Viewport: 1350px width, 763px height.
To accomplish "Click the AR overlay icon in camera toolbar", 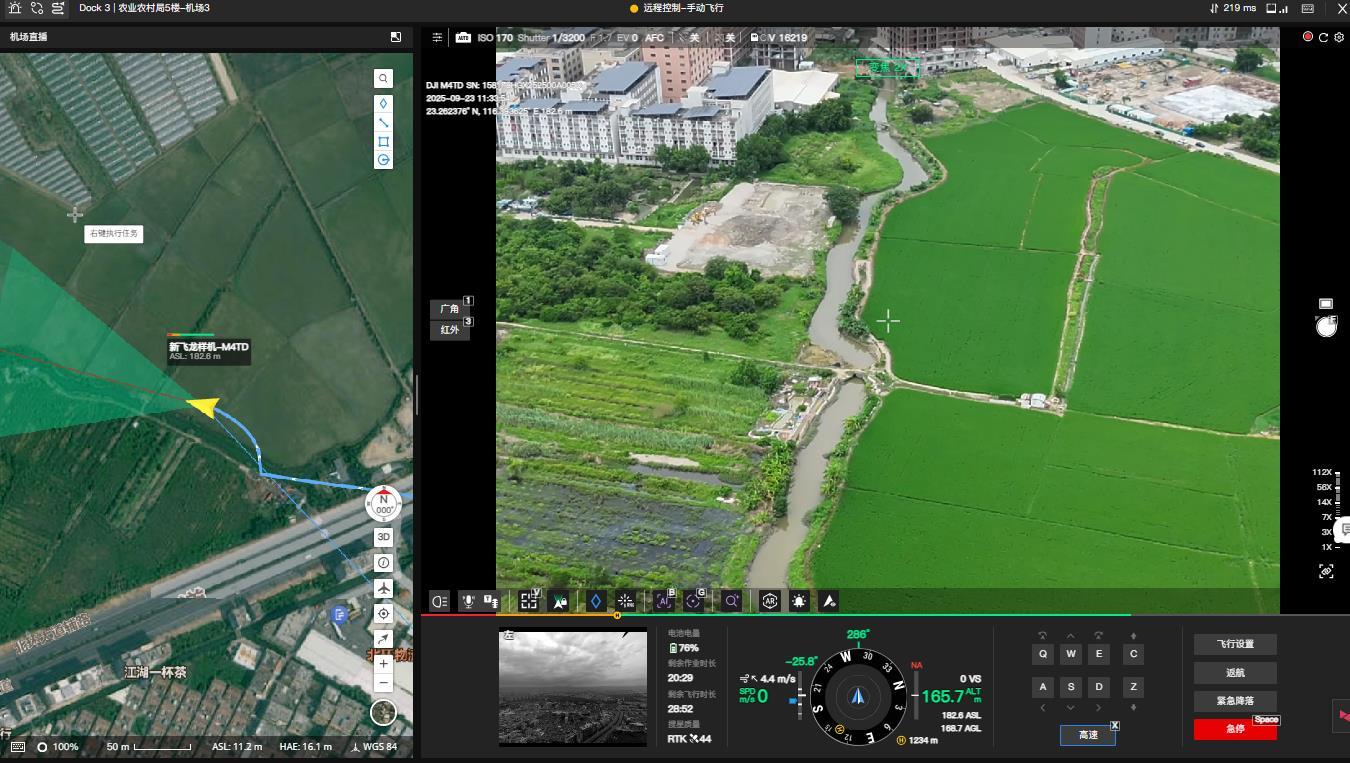I will pos(770,601).
